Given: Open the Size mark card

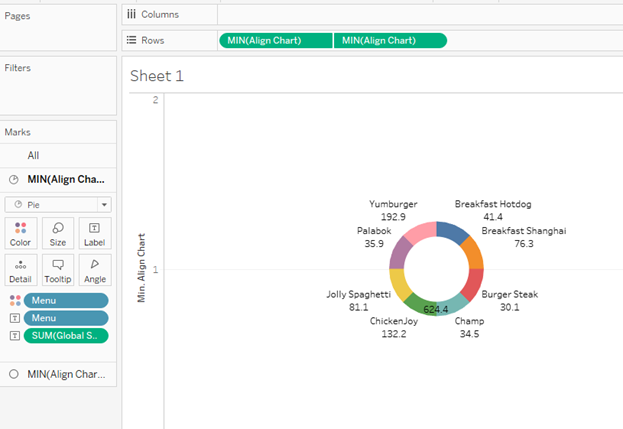Looking at the screenshot, I should (x=58, y=233).
